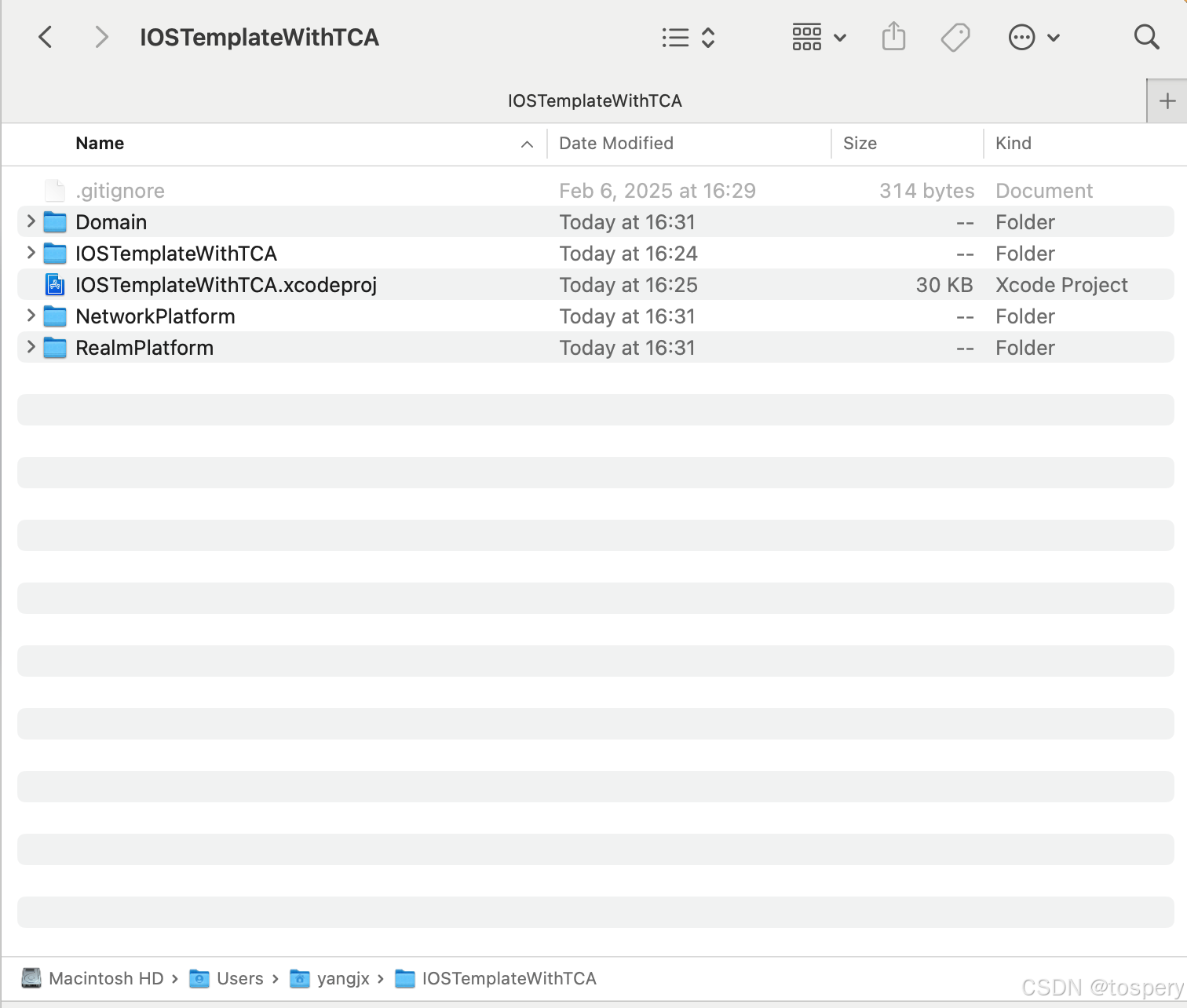Sort by the Date Modified column header
This screenshot has width=1187, height=1008.
tap(616, 143)
